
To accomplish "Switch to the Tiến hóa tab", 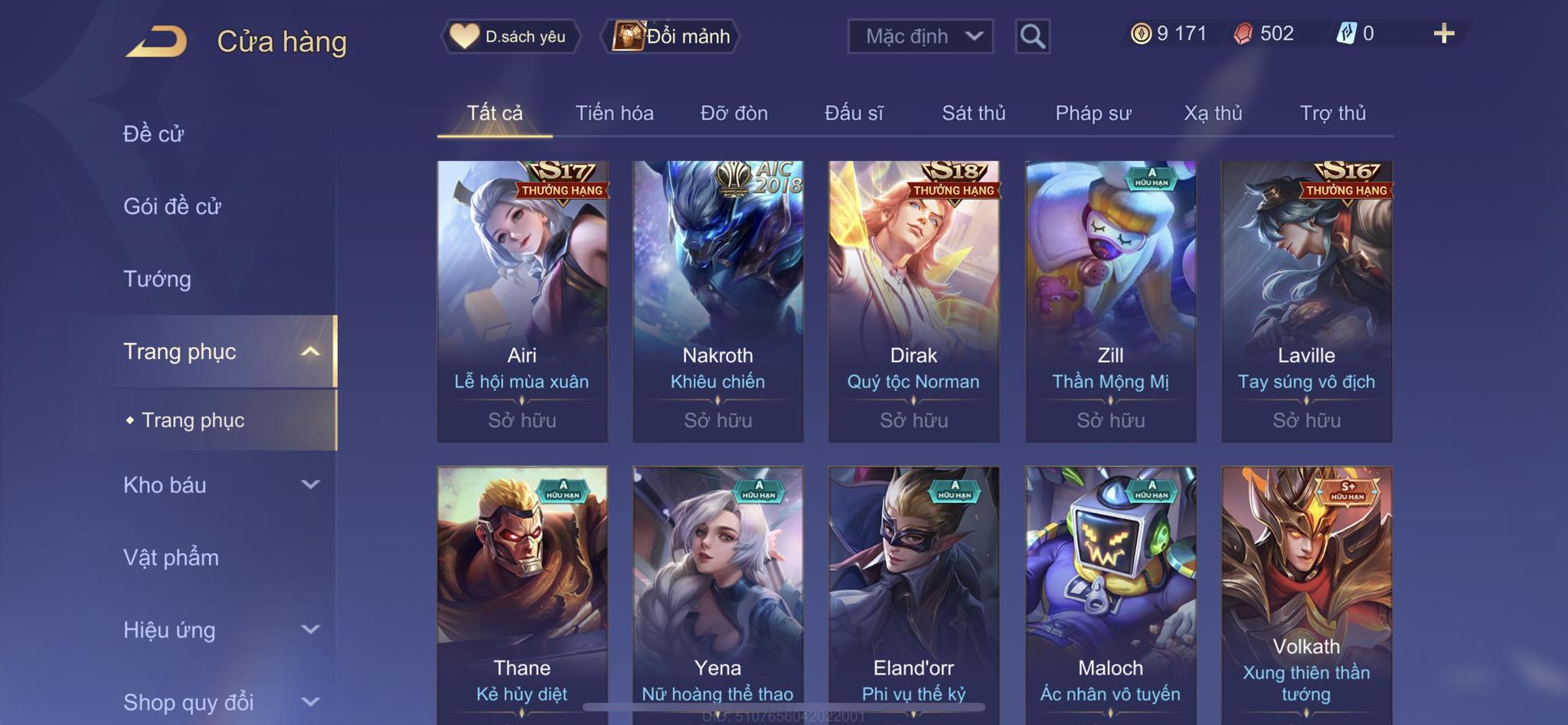I will (614, 113).
